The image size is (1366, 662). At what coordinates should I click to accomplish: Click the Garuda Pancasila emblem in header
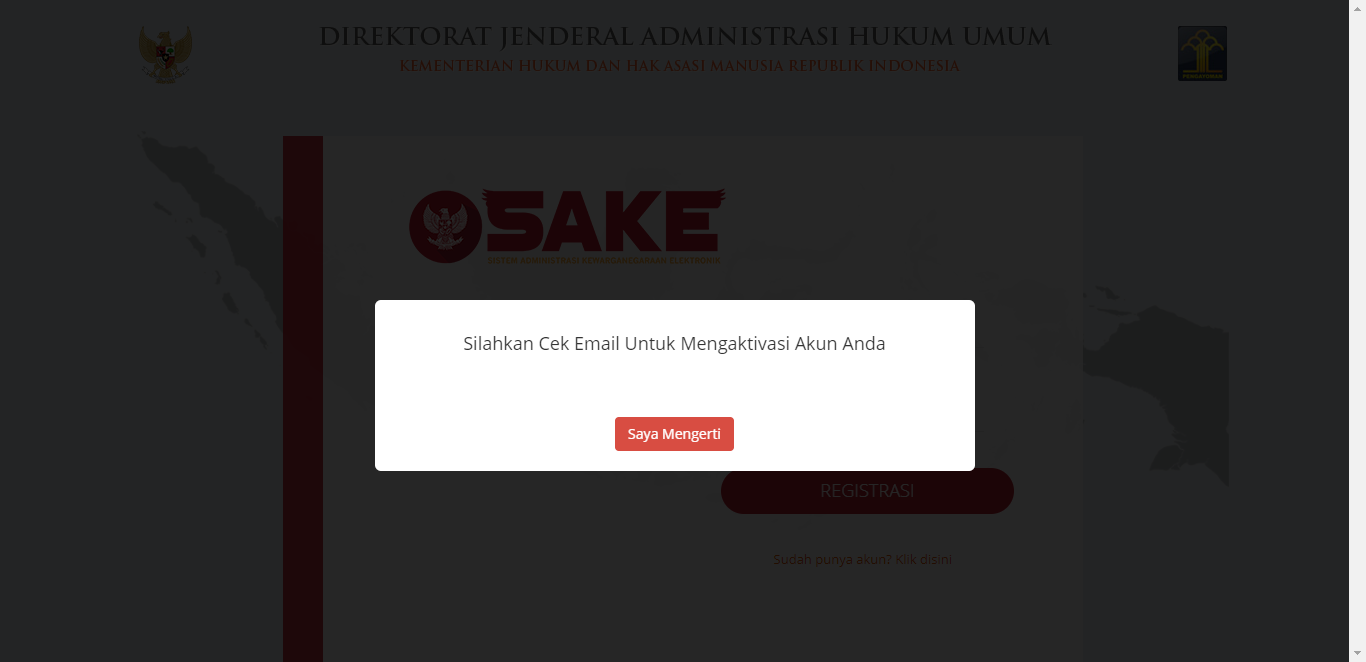[x=165, y=54]
